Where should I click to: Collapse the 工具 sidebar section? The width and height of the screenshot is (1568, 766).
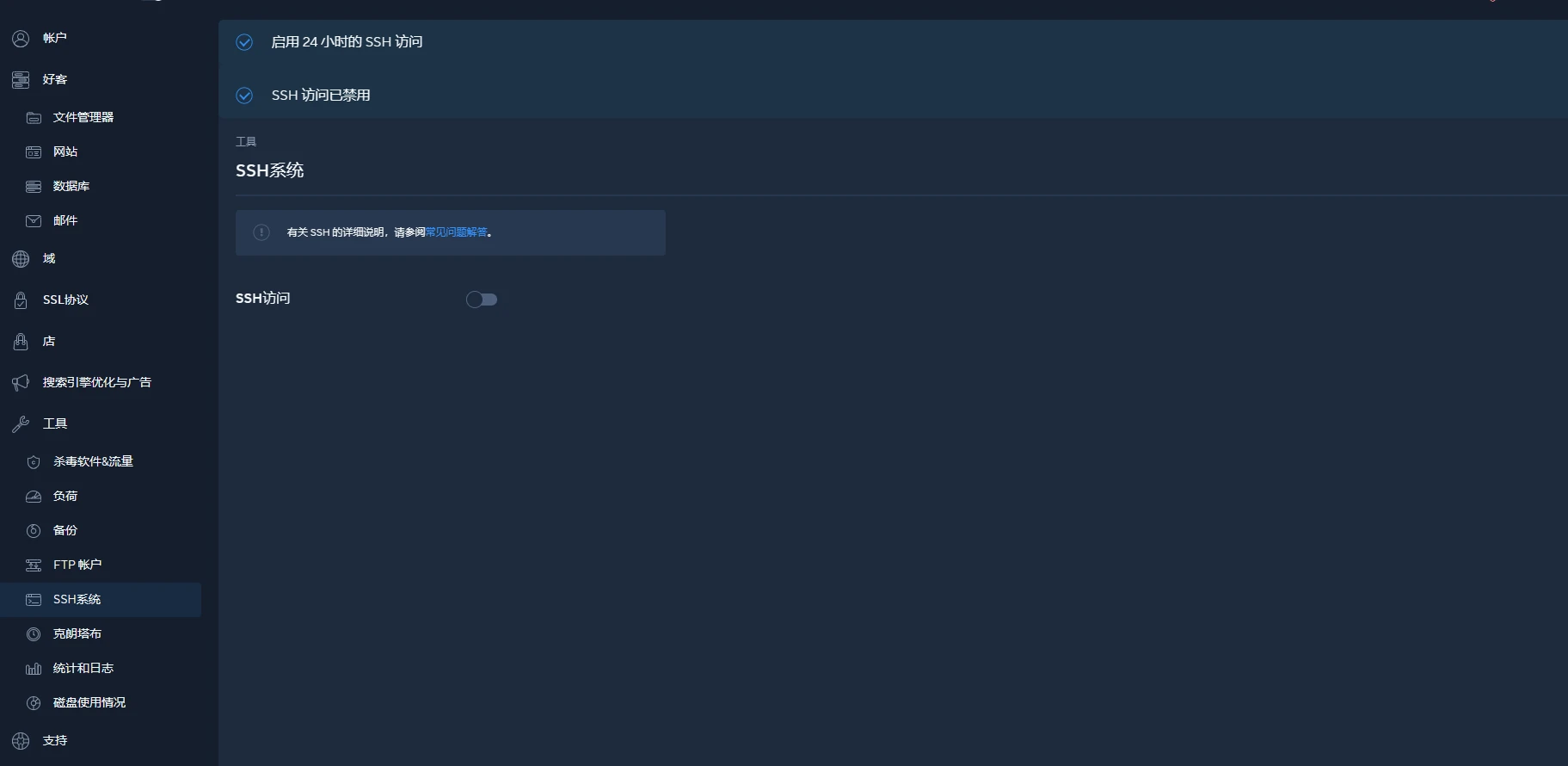[55, 423]
